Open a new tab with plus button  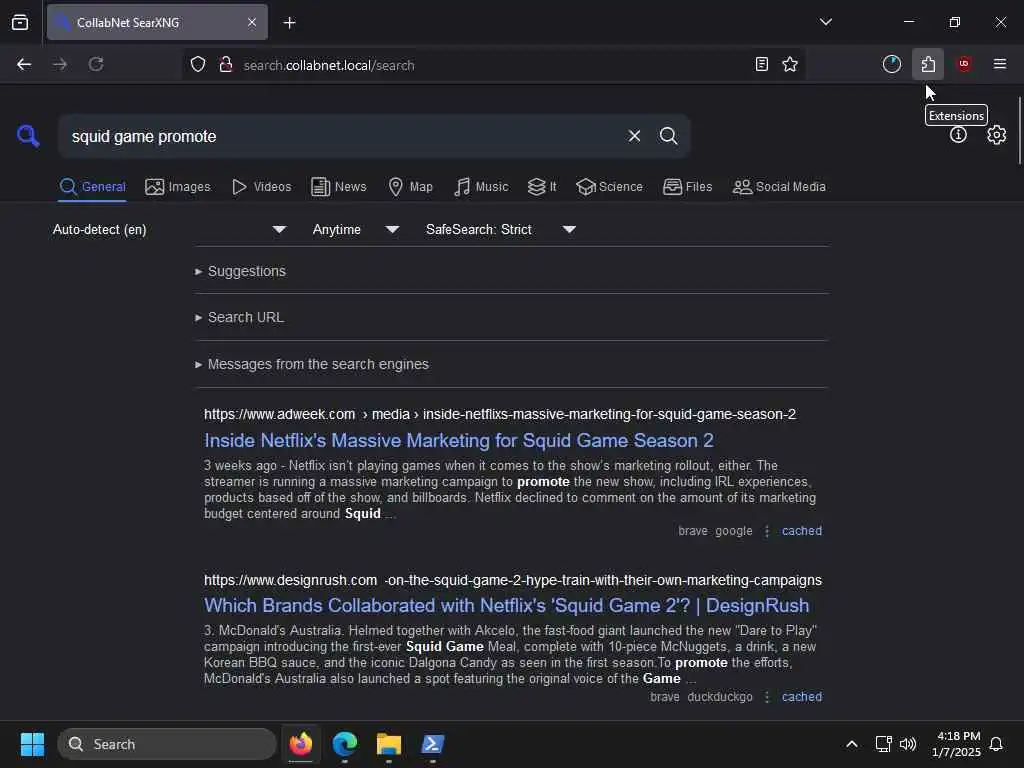click(x=289, y=23)
